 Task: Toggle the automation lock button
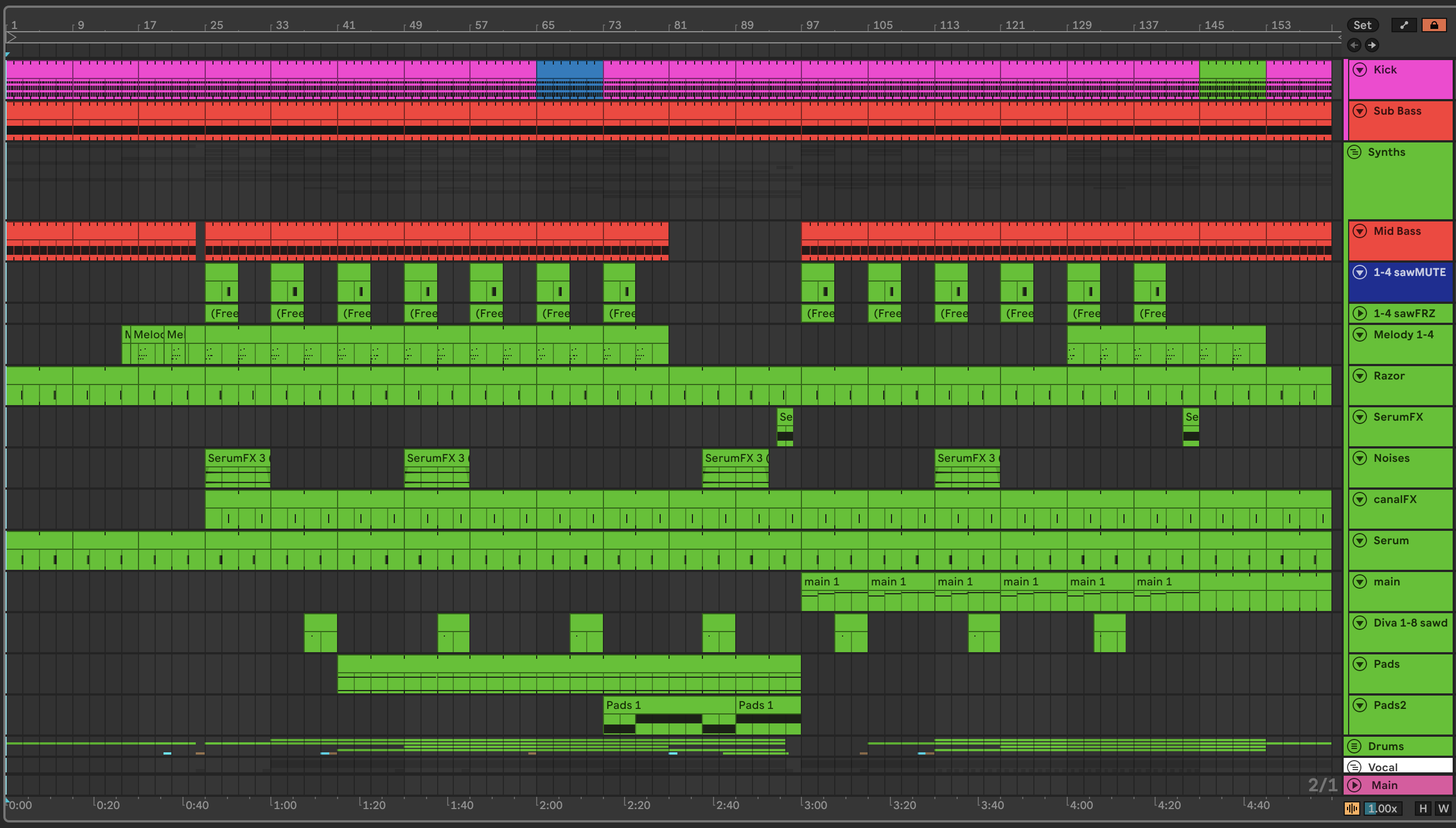(1434, 25)
